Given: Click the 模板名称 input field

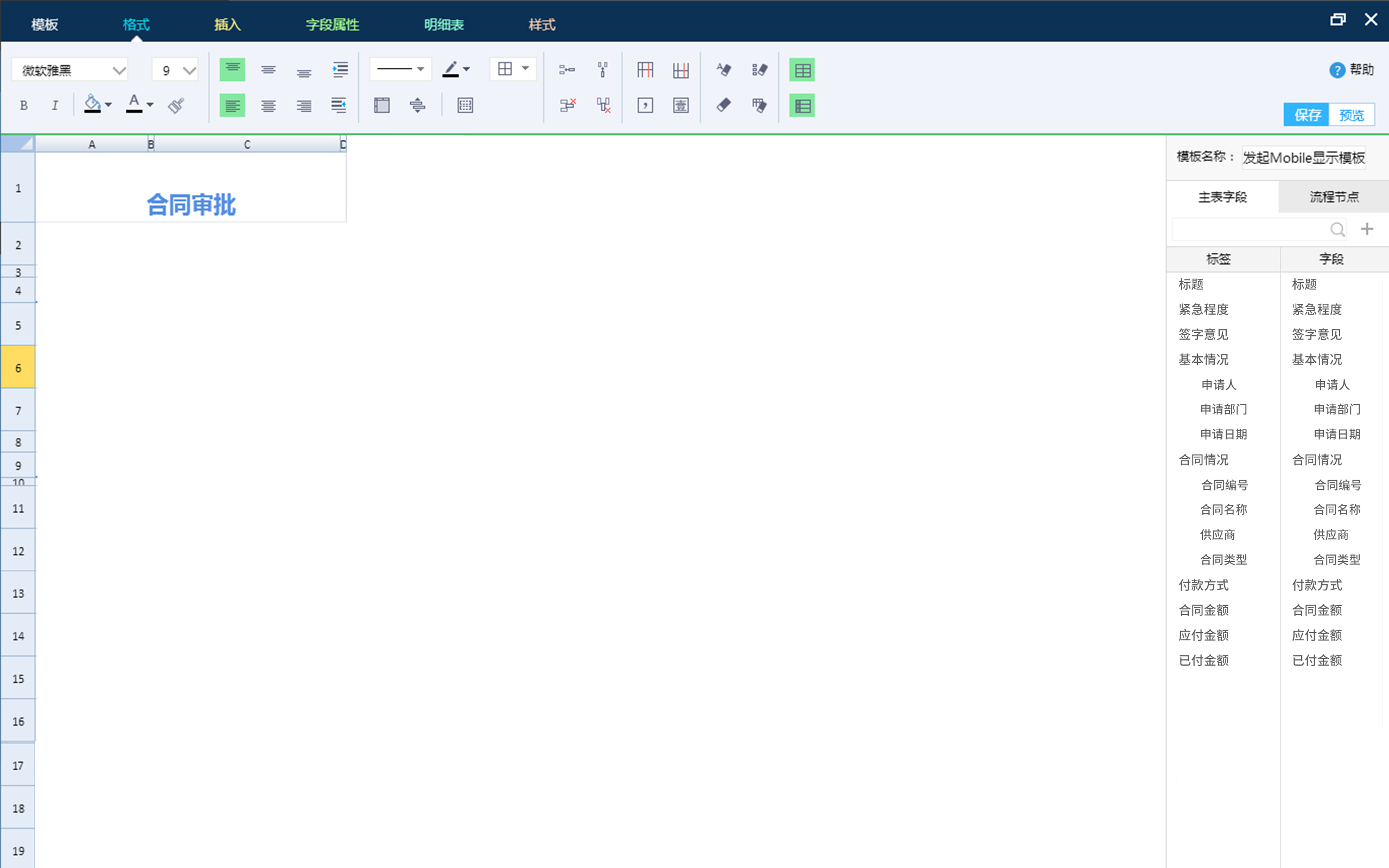Looking at the screenshot, I should pos(1303,157).
